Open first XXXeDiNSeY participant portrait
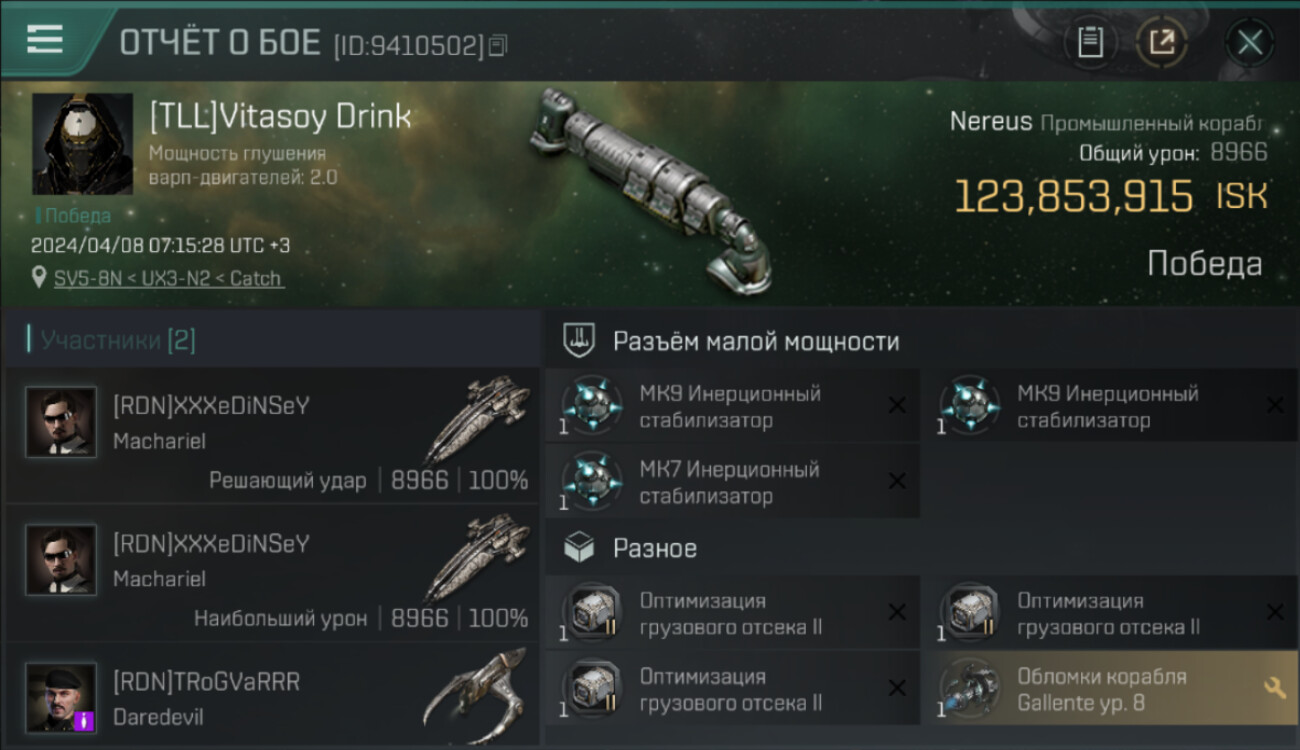The height and width of the screenshot is (750, 1300). click(x=61, y=422)
